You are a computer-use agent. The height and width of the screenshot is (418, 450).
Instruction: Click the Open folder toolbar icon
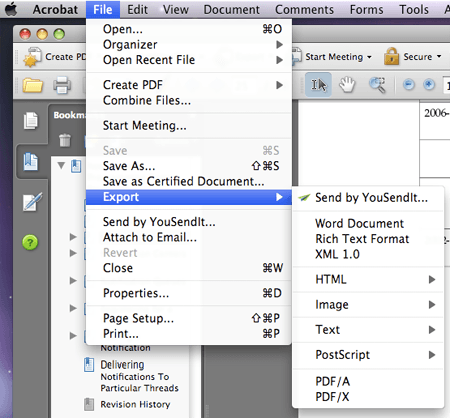(32, 85)
